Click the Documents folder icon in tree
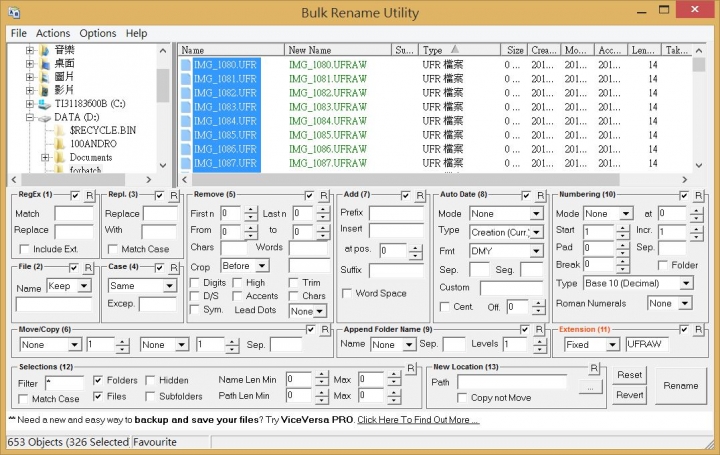Viewport: 720px width, 455px height. point(60,158)
